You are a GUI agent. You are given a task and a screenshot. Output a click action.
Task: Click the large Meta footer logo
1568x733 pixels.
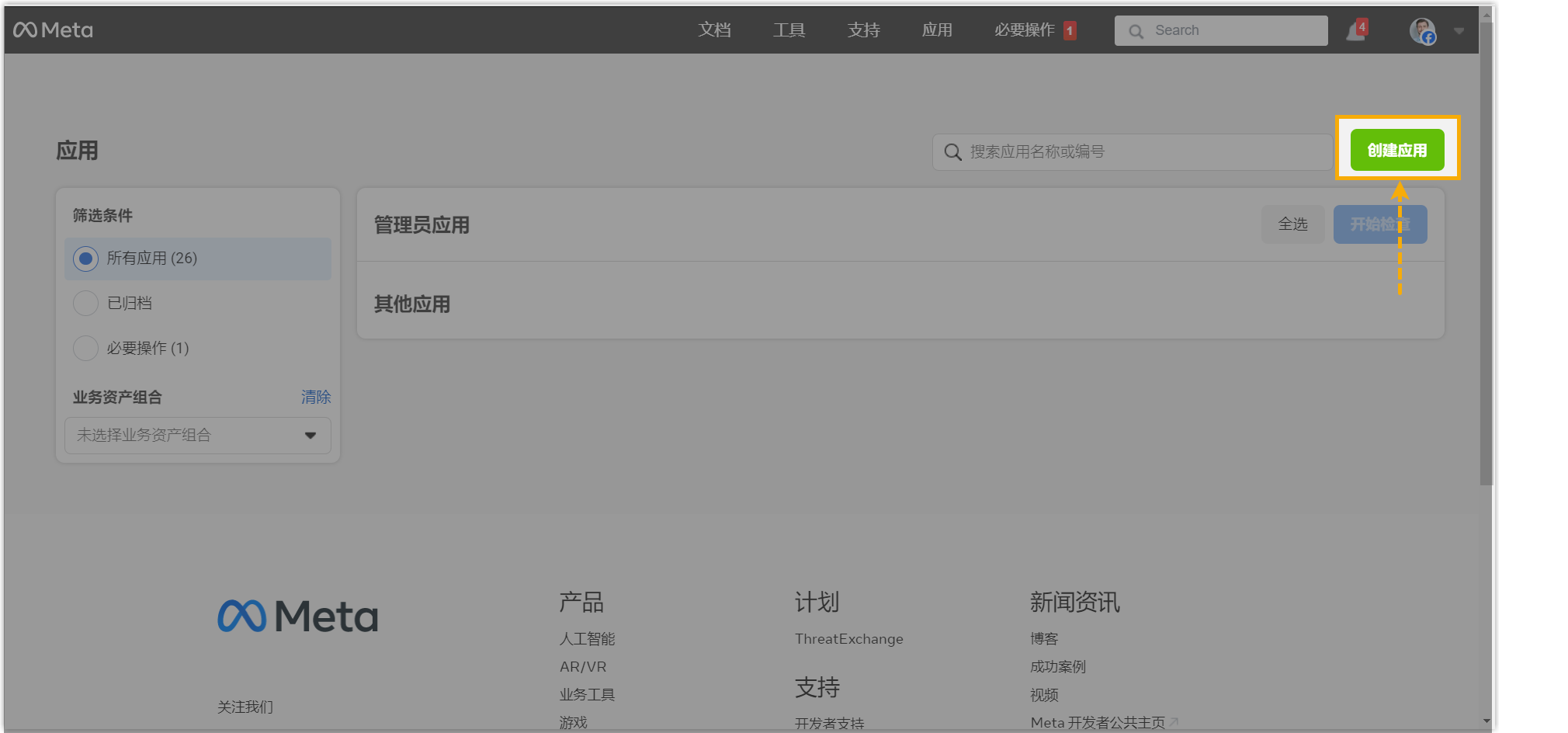[297, 617]
